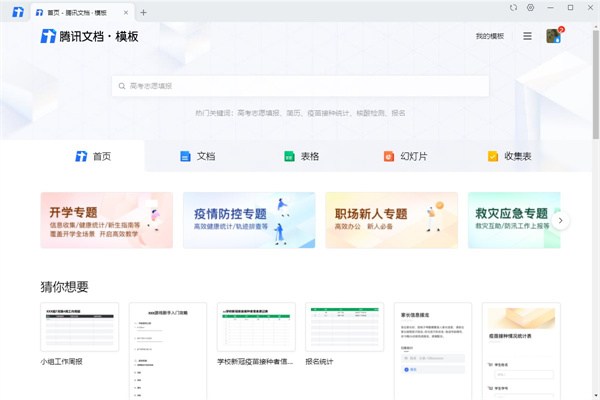Select 核酸检测 hot keyword

[x=370, y=113]
